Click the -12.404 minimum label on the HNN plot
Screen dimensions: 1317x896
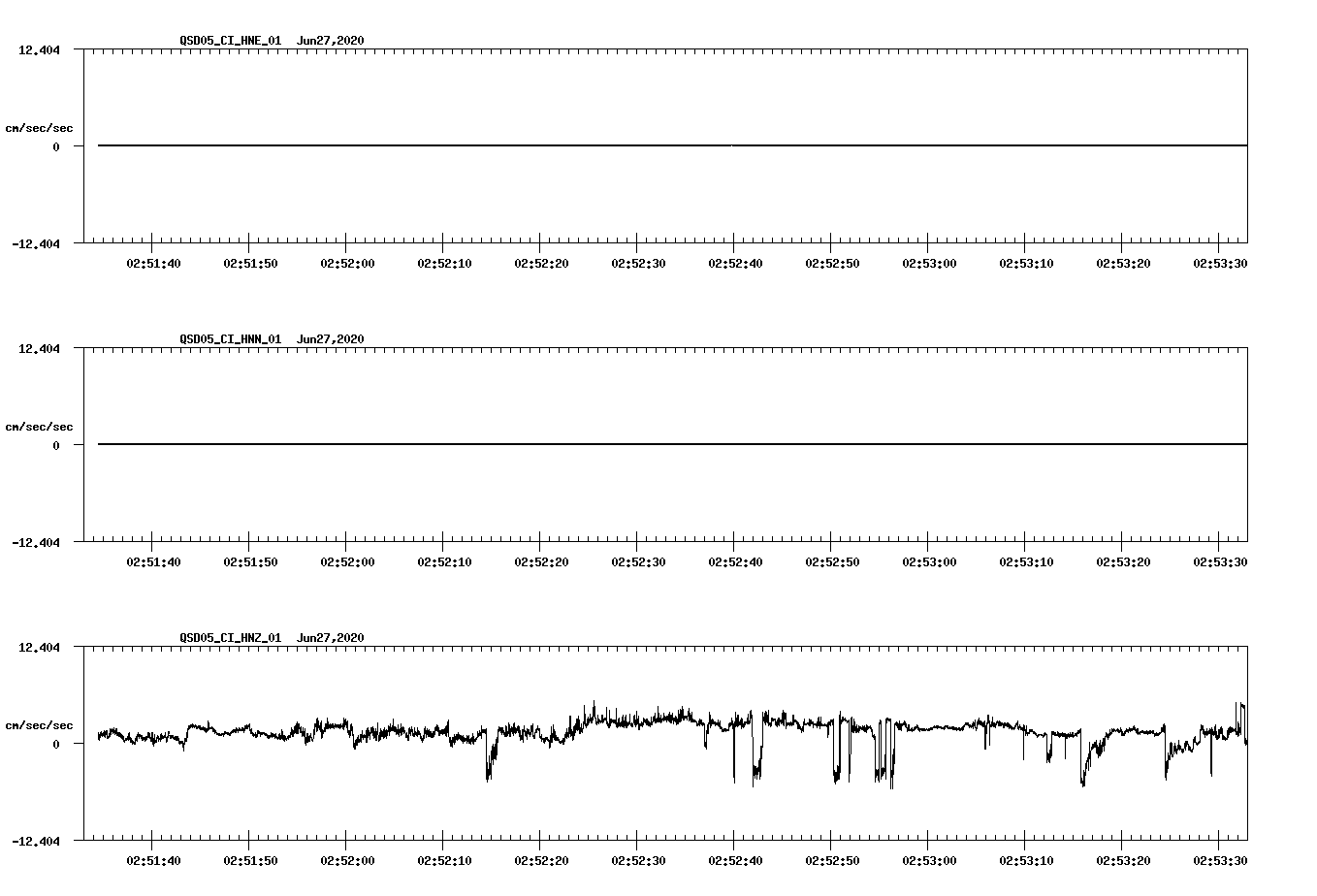(36, 542)
